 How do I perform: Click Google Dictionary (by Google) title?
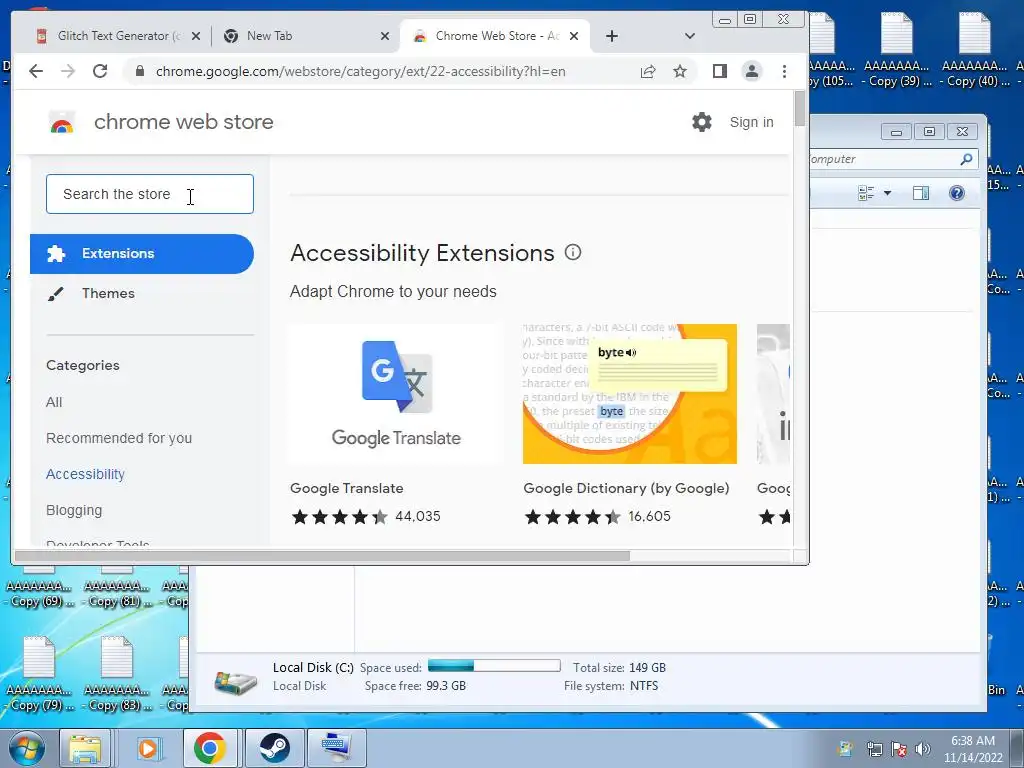coord(626,488)
